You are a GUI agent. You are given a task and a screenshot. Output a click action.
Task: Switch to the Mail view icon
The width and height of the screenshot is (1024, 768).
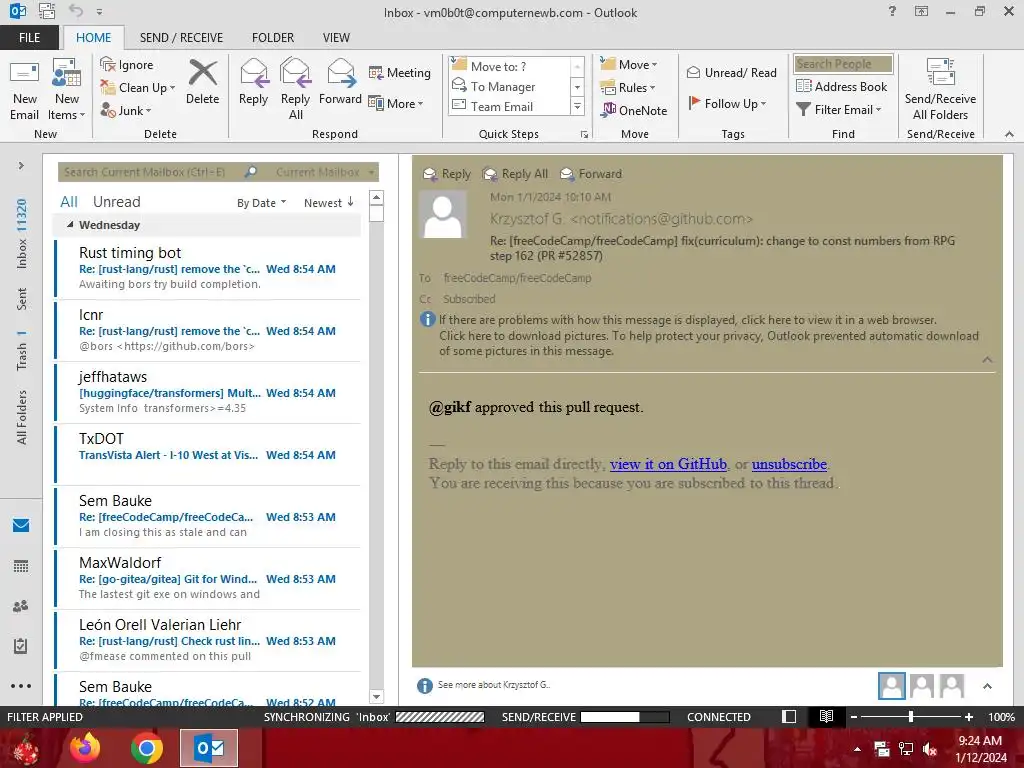point(21,525)
